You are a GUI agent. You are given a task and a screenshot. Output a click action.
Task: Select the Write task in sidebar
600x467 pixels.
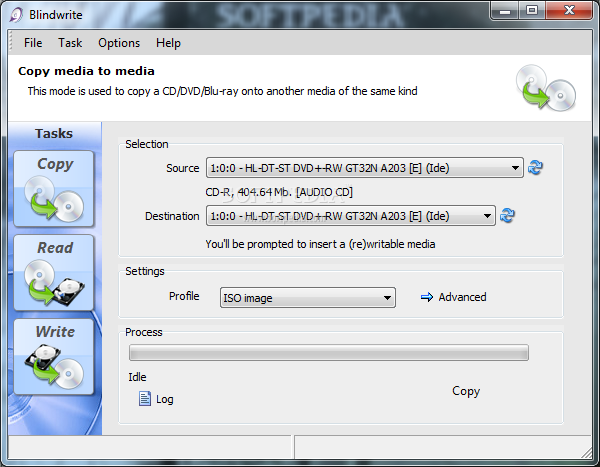coord(54,356)
